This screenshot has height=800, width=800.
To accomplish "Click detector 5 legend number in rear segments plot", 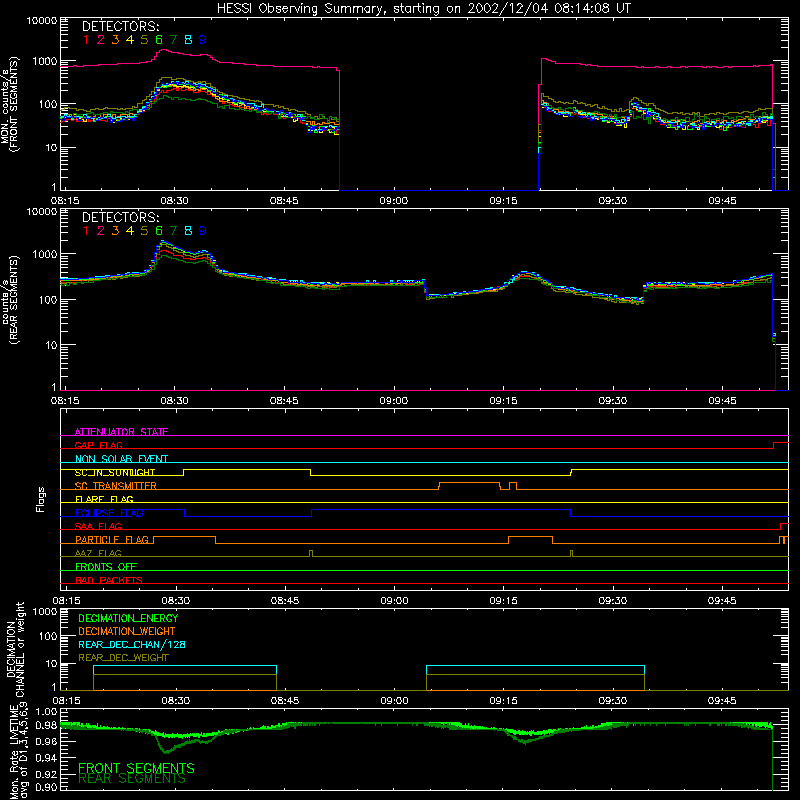I will click(144, 231).
